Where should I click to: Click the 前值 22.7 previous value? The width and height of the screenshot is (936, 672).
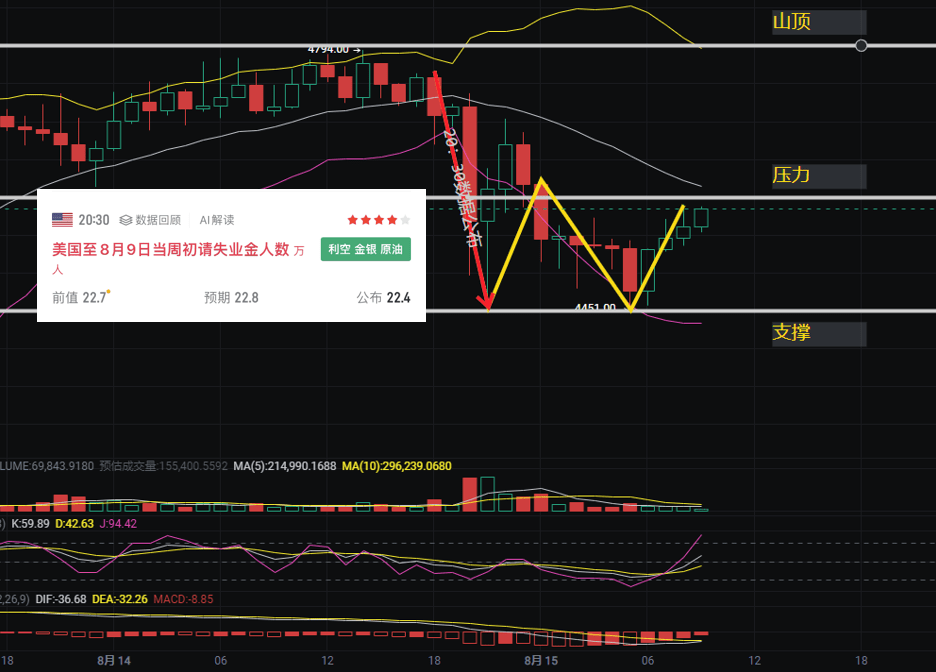click(79, 297)
